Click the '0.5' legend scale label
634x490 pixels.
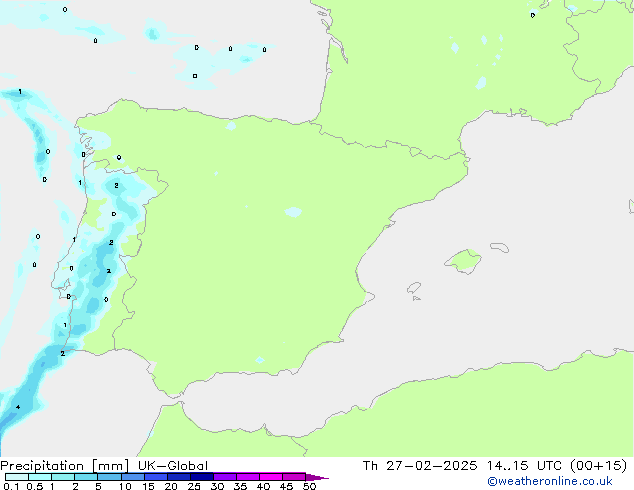click(34, 486)
